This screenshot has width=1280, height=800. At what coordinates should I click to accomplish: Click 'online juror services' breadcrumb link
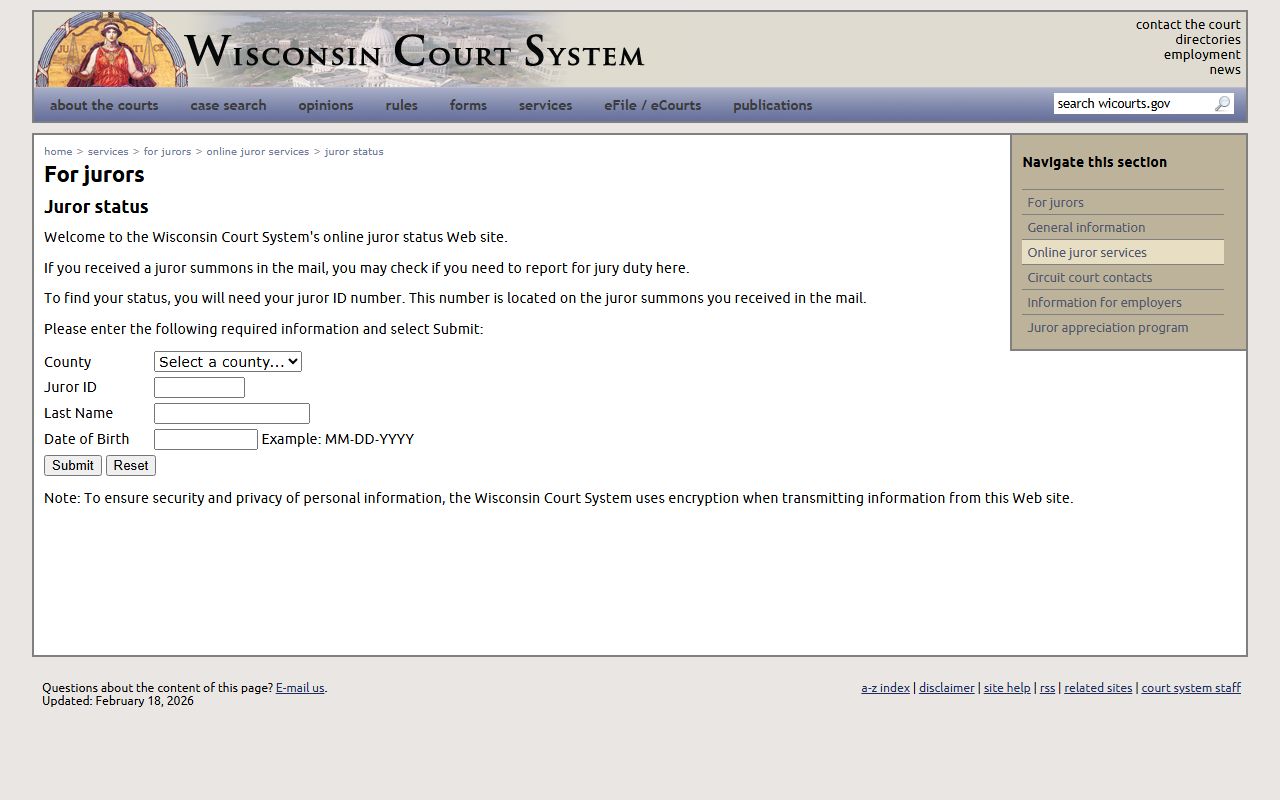click(258, 152)
